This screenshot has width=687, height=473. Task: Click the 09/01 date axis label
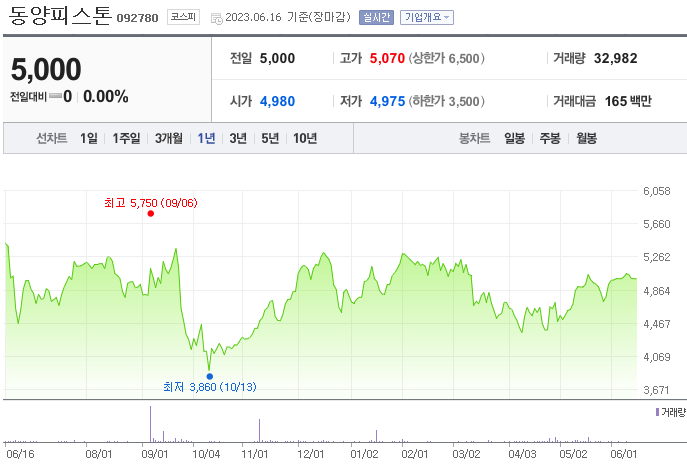click(154, 454)
